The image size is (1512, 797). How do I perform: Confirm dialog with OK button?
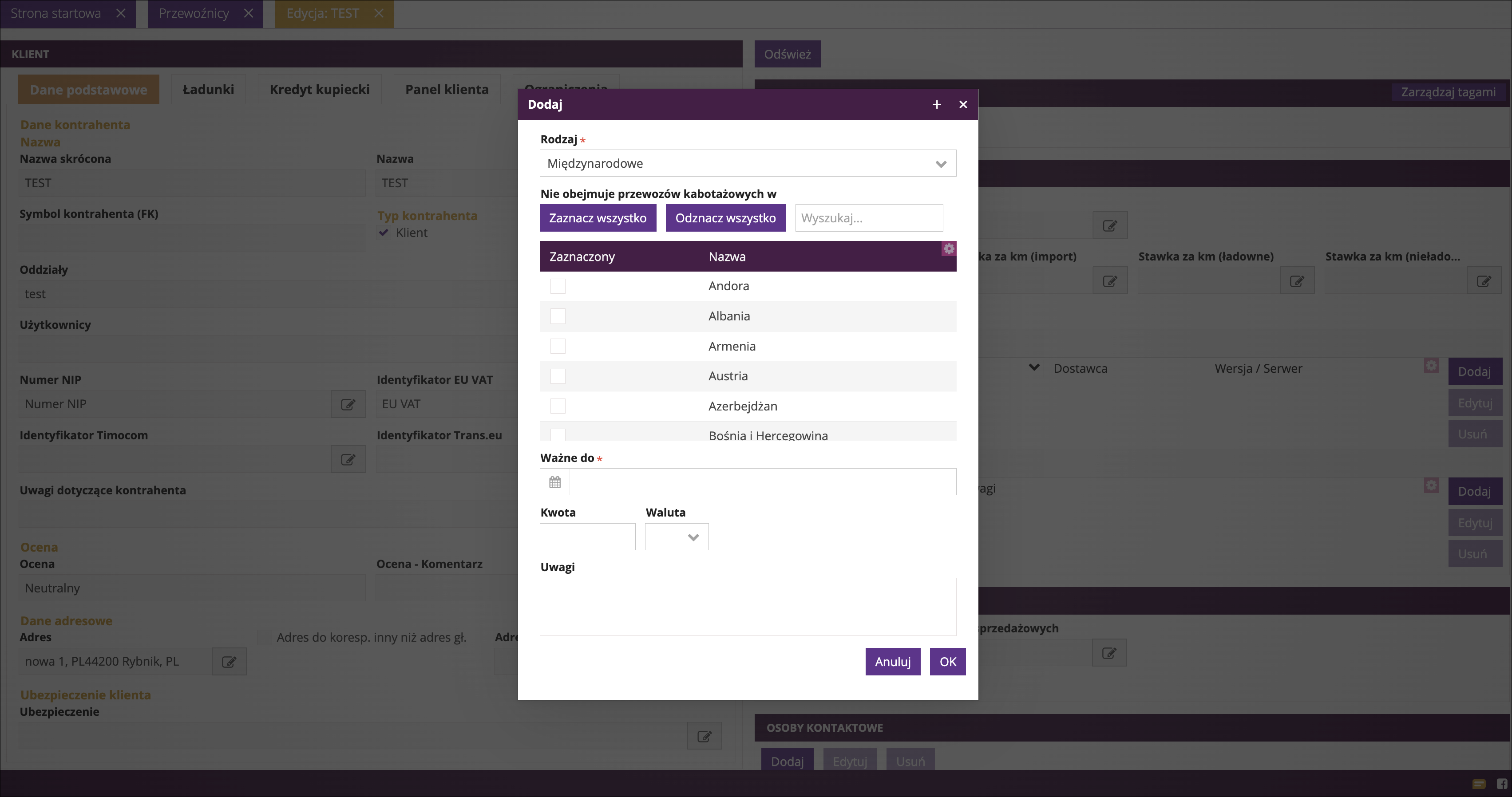point(948,662)
